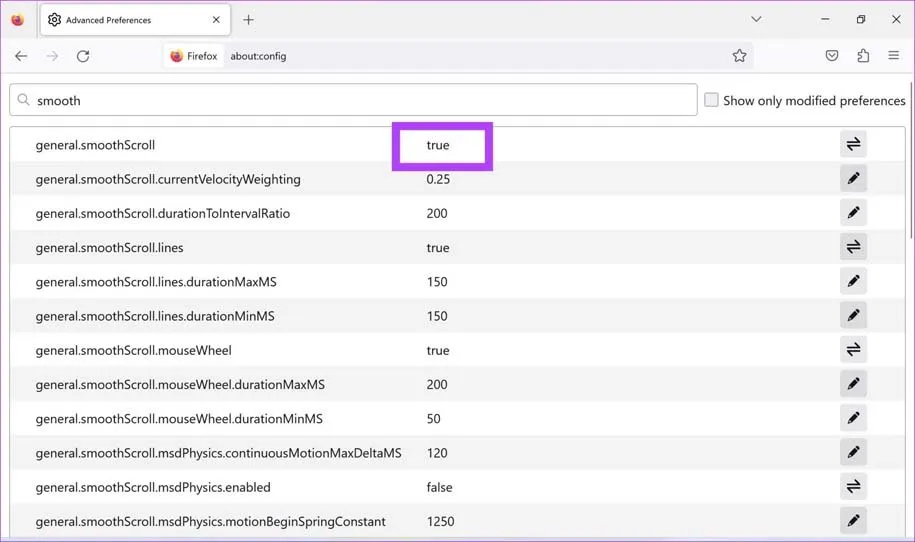Toggle general.smoothScroll.lines preference value
The image size is (915, 542).
point(853,247)
